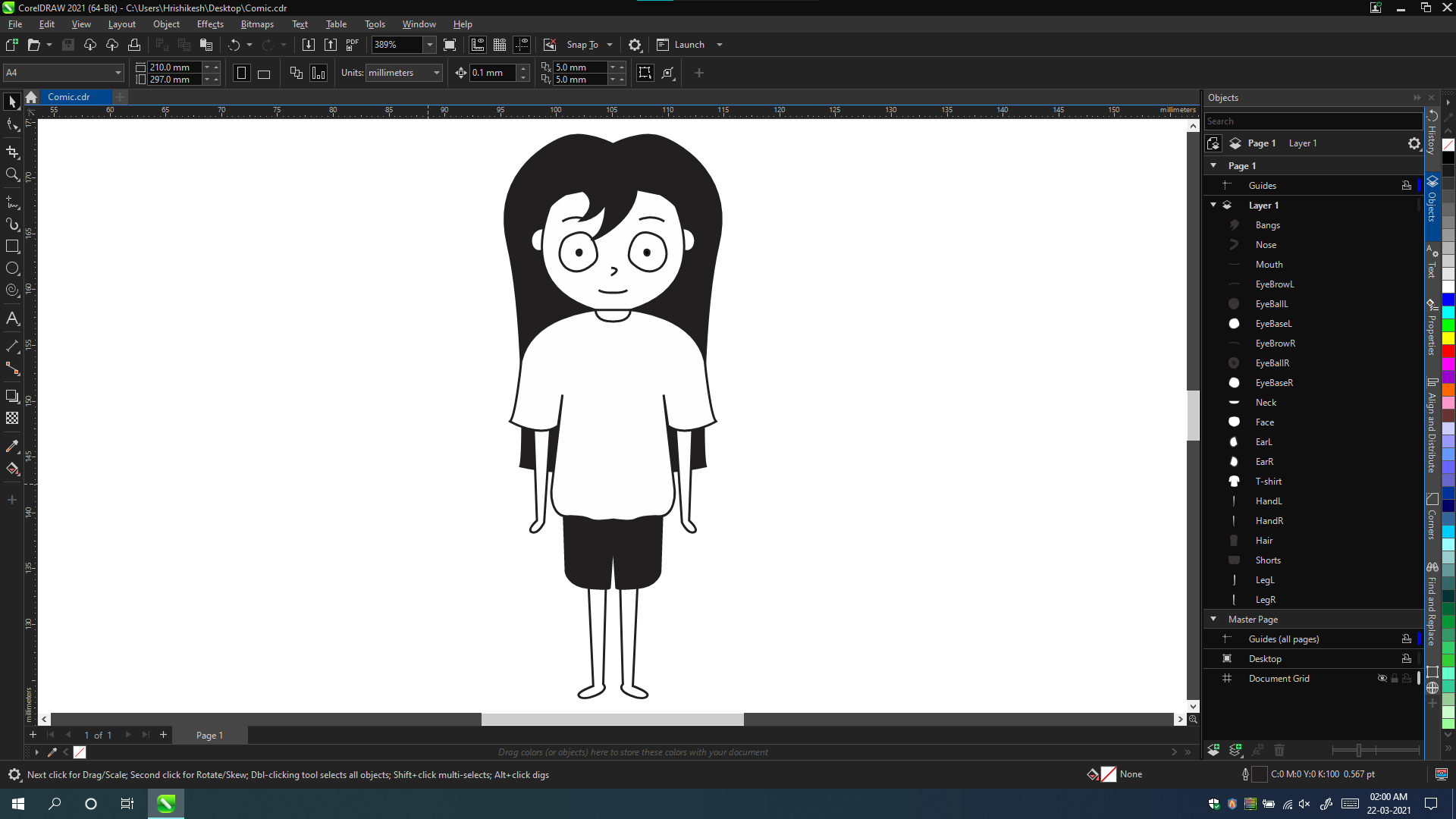Select the Interactive Fill tool

pos(12,469)
